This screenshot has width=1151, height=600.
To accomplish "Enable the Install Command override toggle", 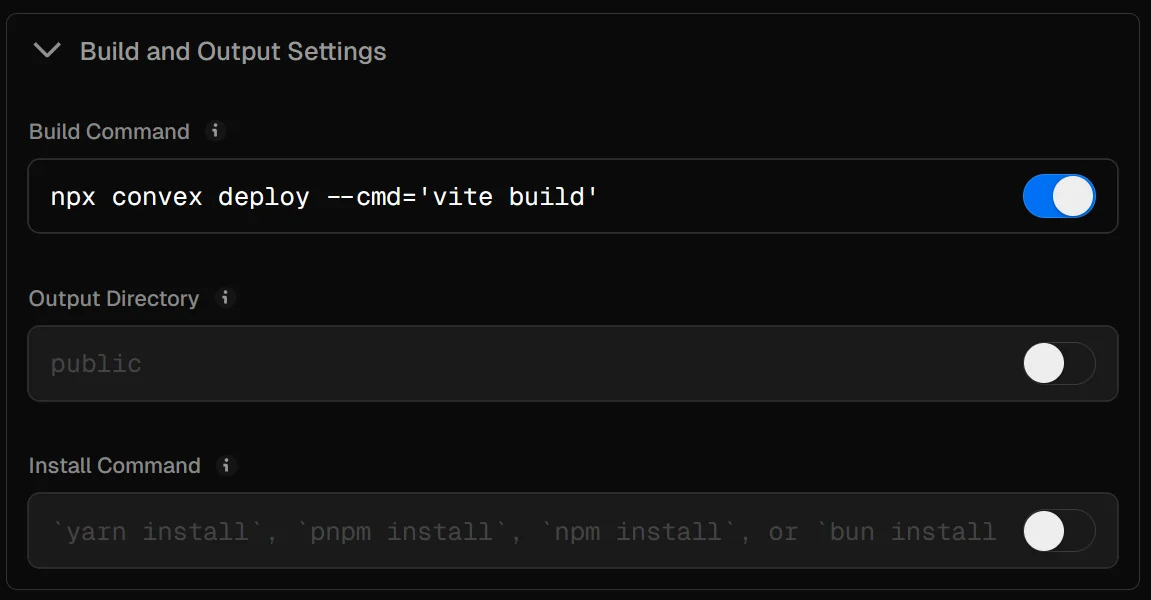I will [x=1059, y=531].
